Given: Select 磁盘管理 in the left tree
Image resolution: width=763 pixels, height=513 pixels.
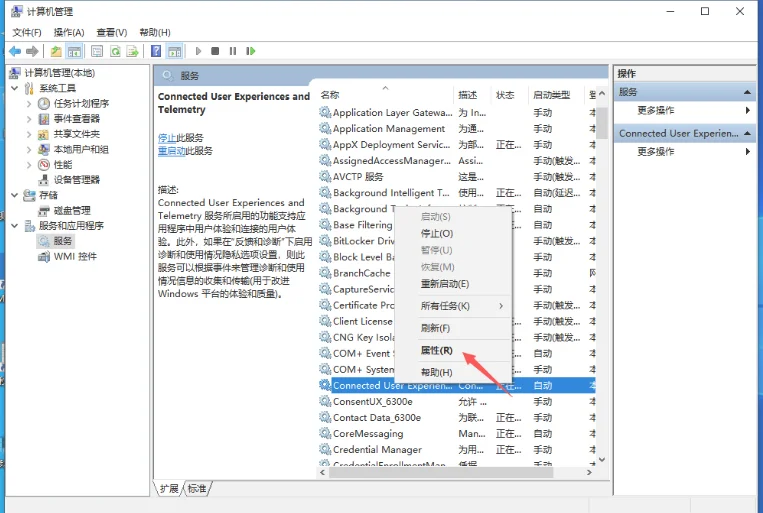Looking at the screenshot, I should pyautogui.click(x=72, y=211).
